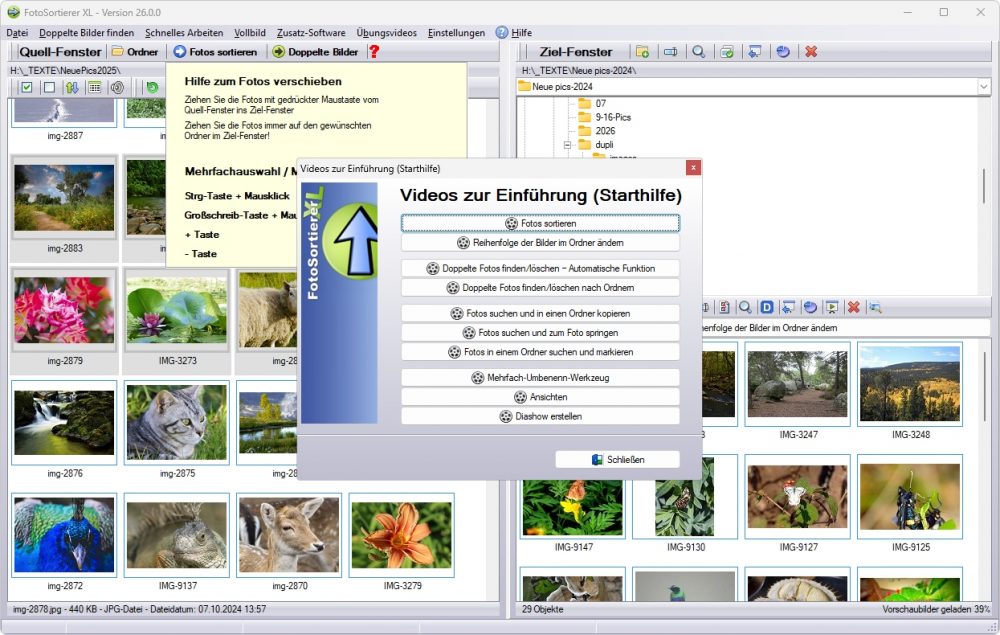Open the Übungsvideos menu
This screenshot has width=1000, height=635.
[x=386, y=33]
